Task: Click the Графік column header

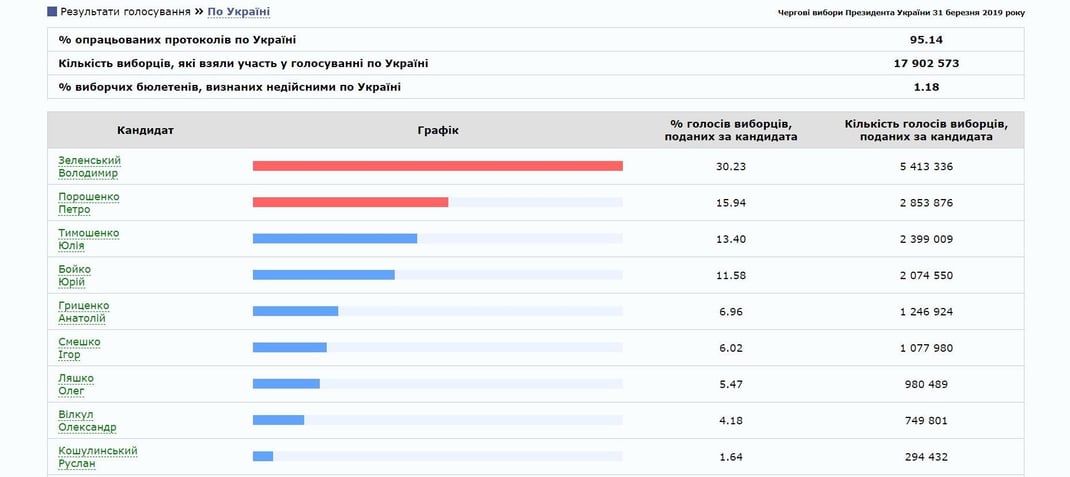Action: pos(438,130)
